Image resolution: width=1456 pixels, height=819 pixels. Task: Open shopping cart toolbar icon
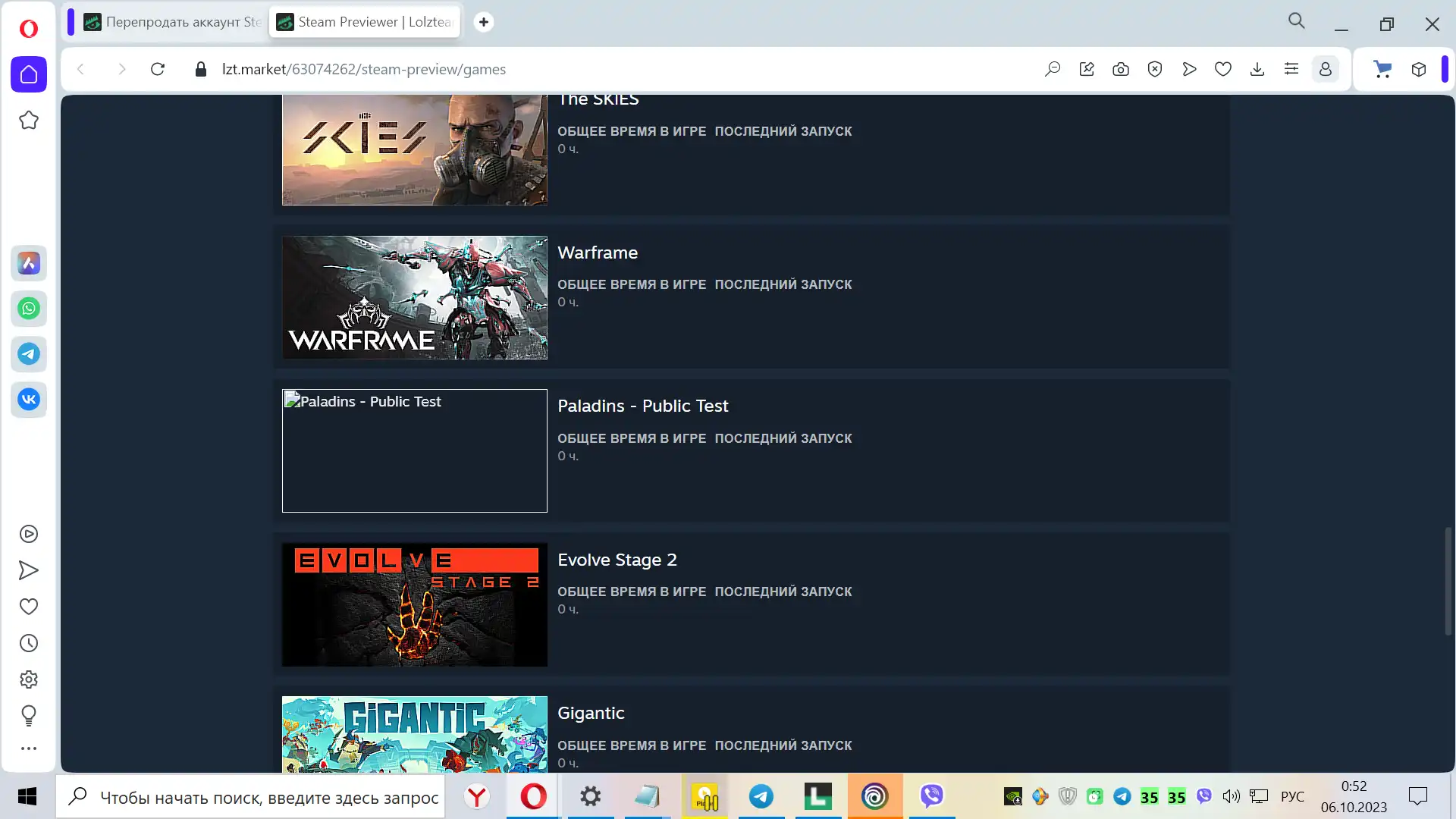point(1383,69)
